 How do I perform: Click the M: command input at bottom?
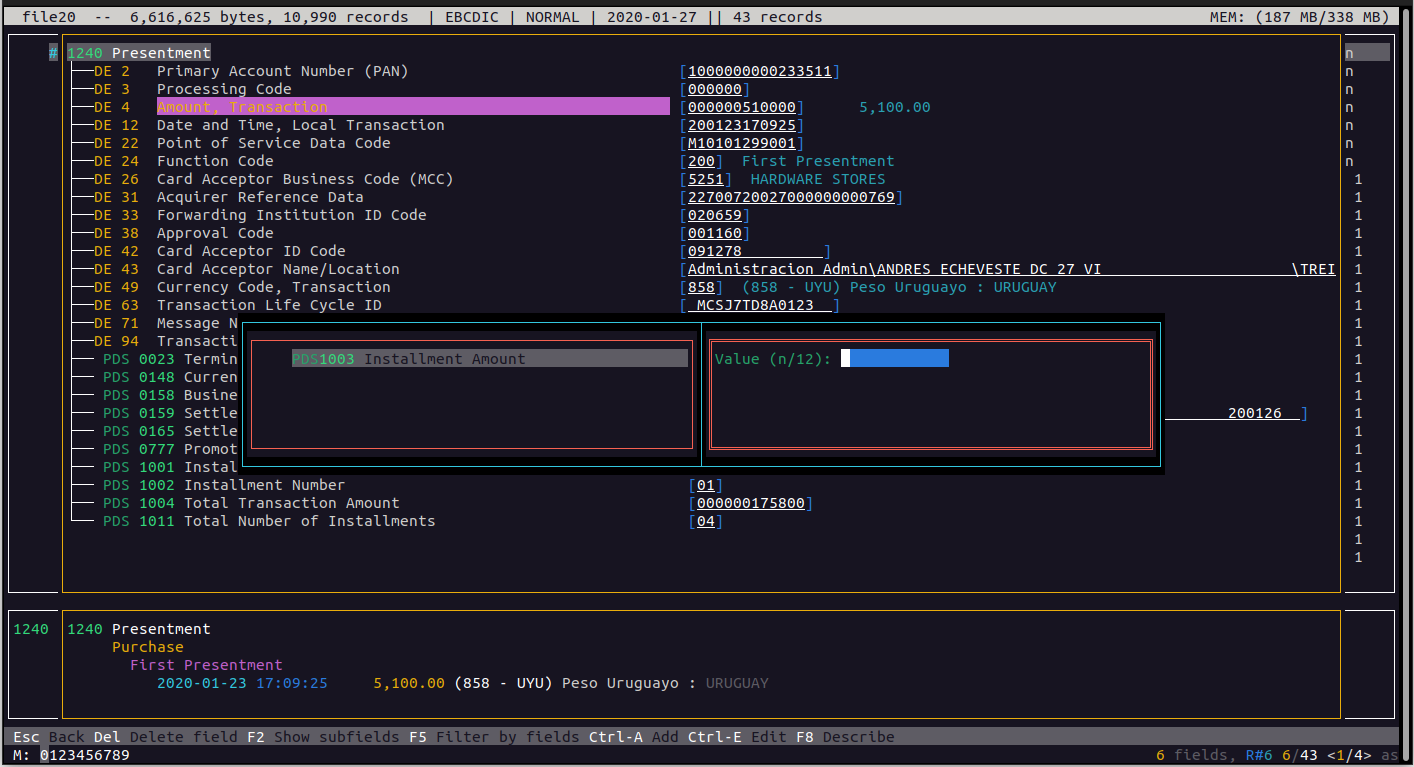tap(85, 755)
